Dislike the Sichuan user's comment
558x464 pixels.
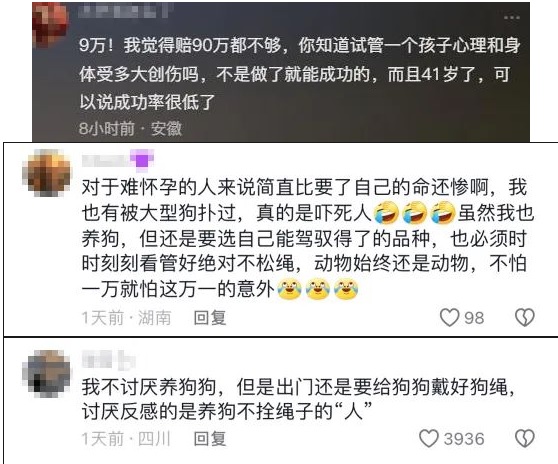point(525,438)
